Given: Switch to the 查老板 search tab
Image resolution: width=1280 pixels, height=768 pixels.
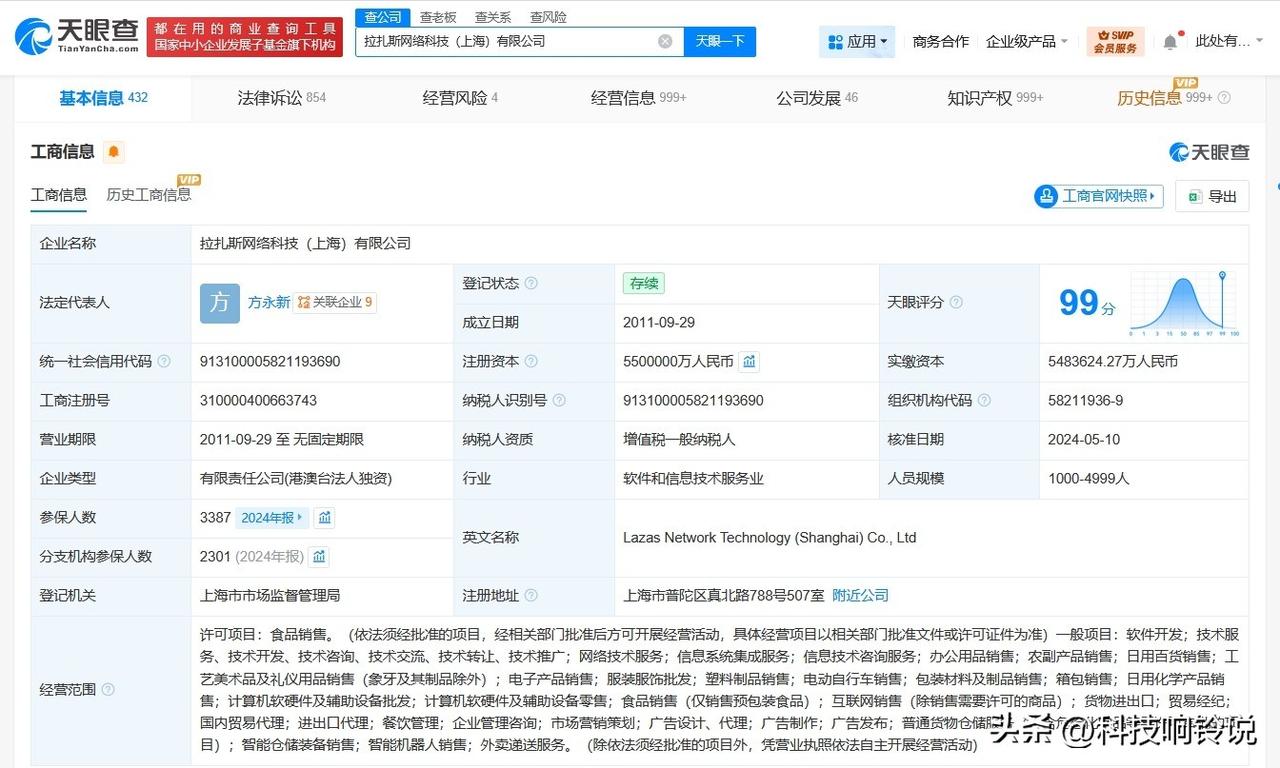Looking at the screenshot, I should tap(438, 17).
